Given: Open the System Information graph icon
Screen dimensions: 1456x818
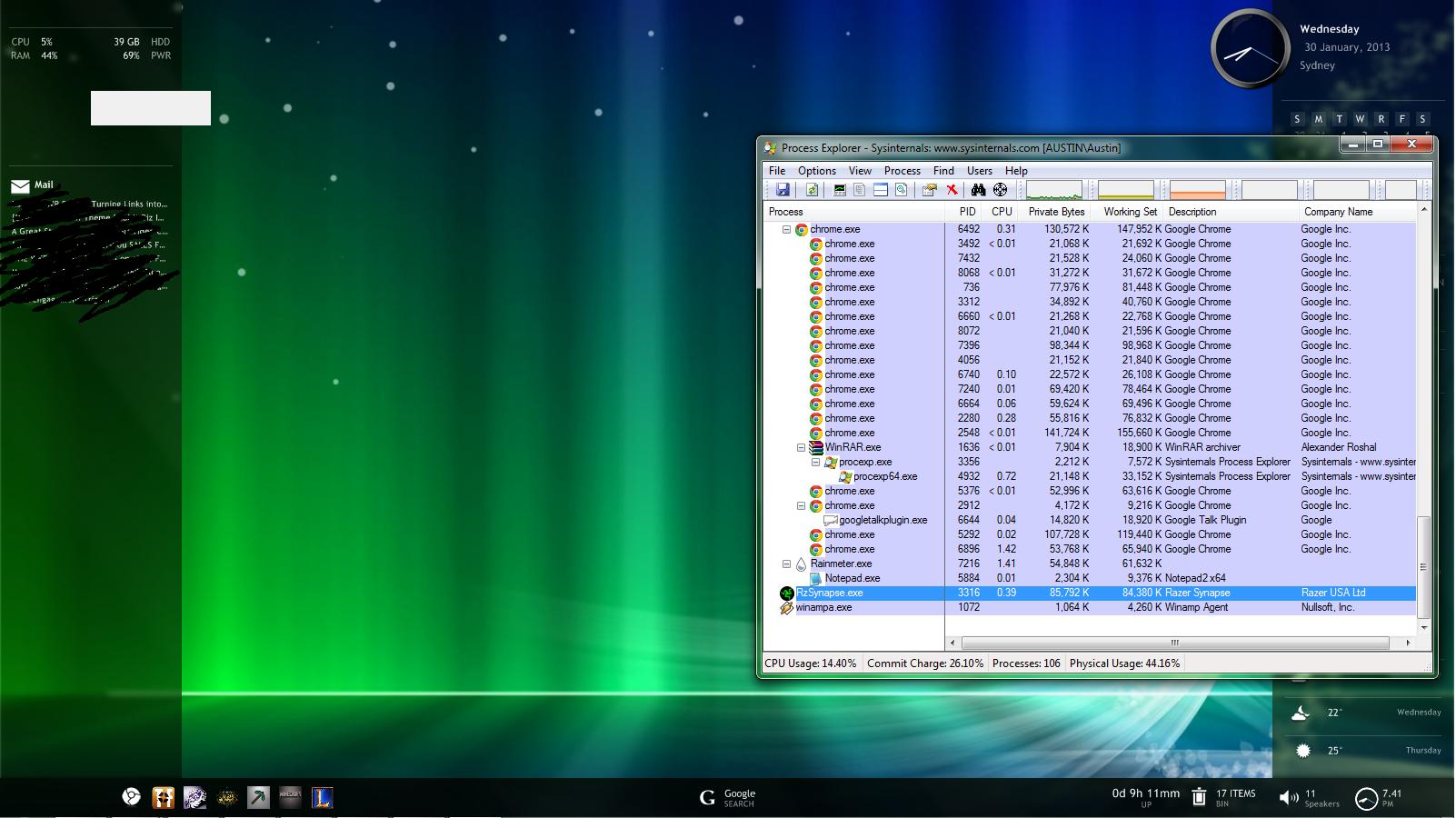Looking at the screenshot, I should pyautogui.click(x=840, y=190).
